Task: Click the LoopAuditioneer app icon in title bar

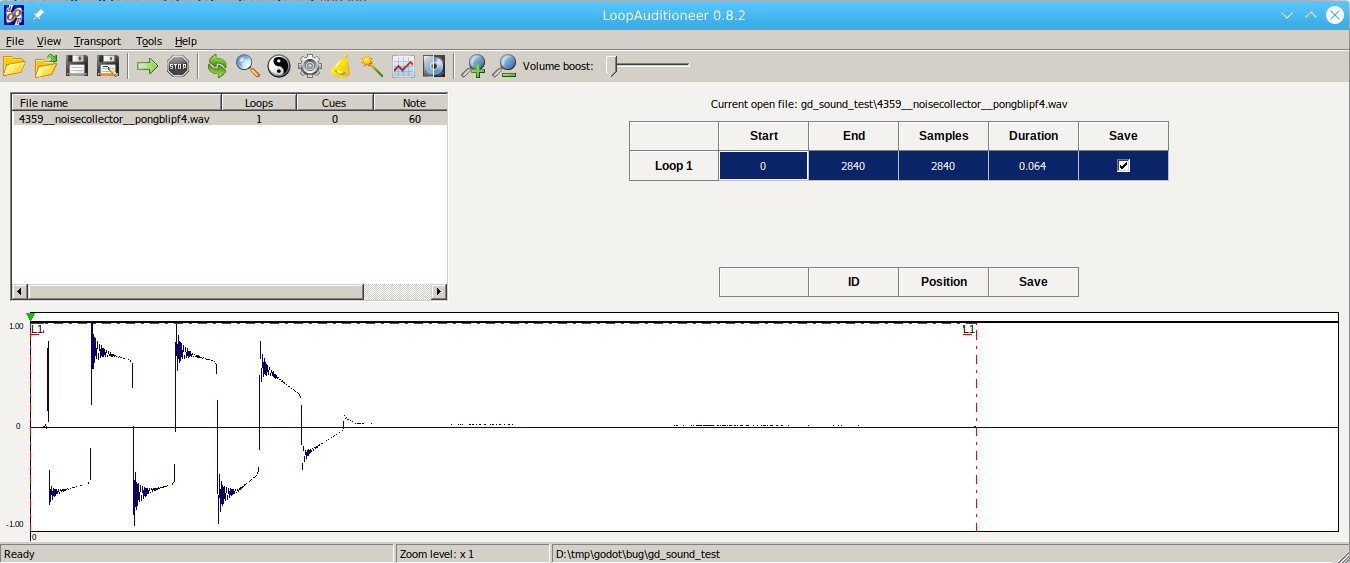Action: point(14,15)
